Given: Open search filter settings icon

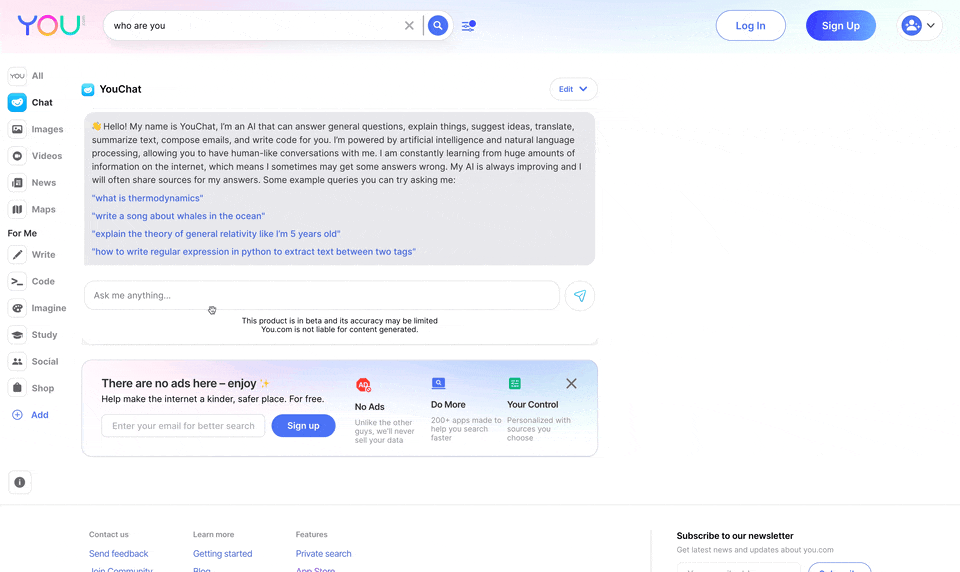Looking at the screenshot, I should [x=468, y=26].
